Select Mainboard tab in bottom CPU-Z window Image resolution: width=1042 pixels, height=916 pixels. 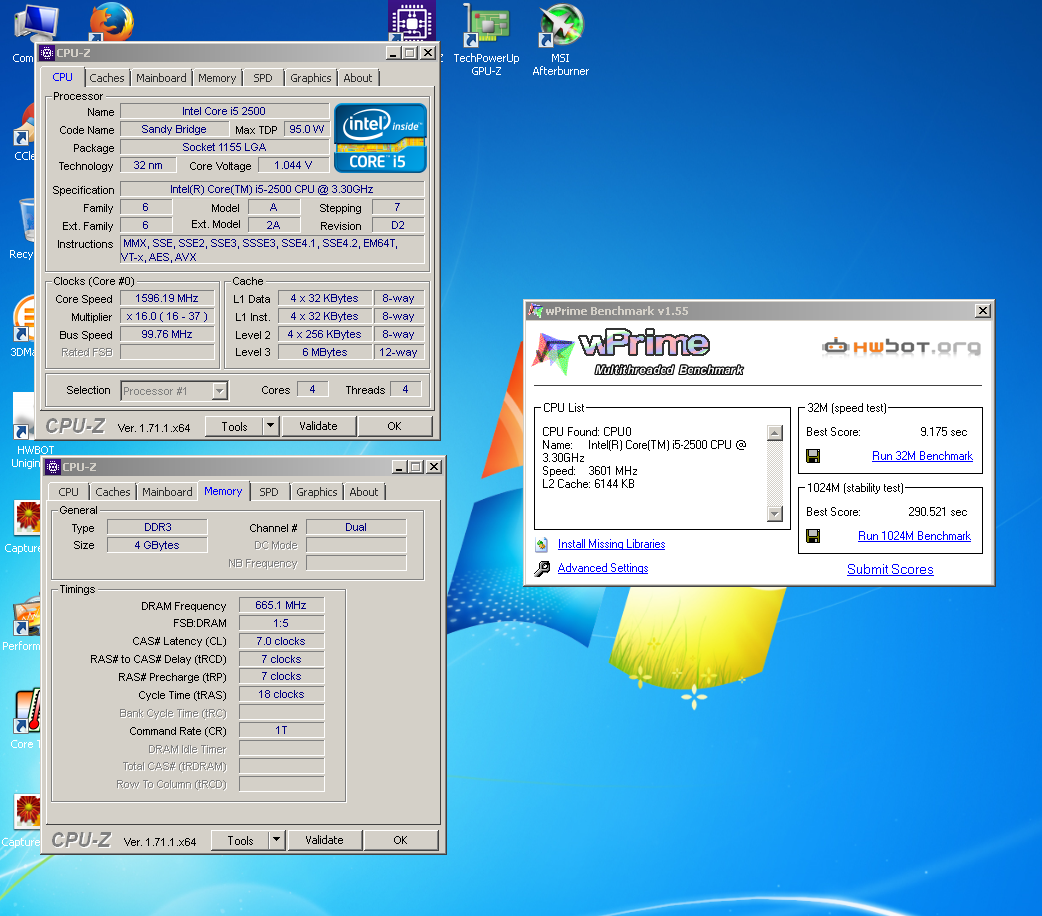(x=167, y=492)
